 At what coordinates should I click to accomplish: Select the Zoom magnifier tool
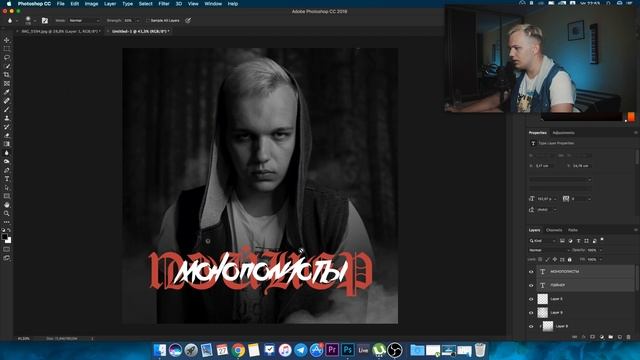pyautogui.click(x=7, y=213)
